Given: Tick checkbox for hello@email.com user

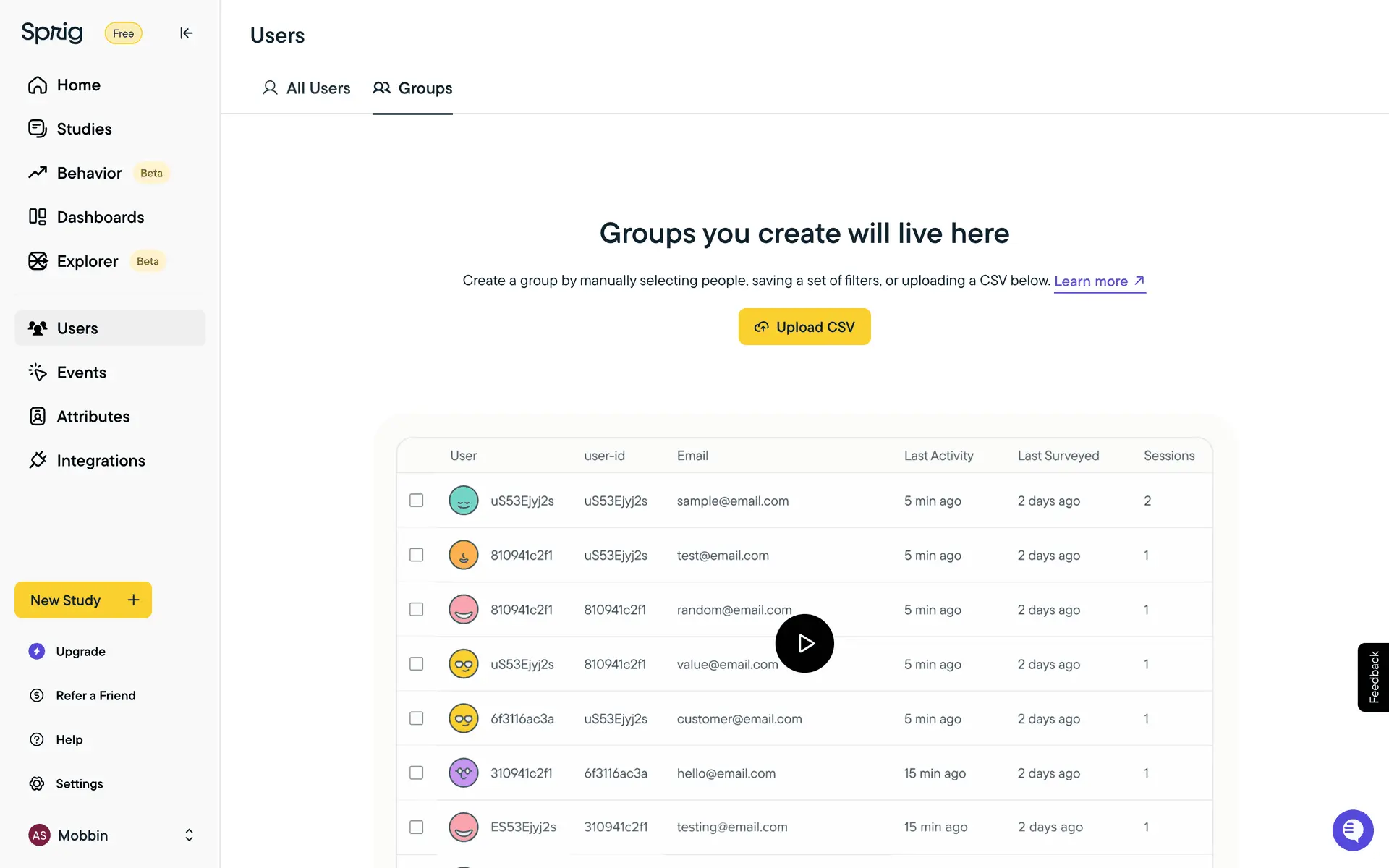Looking at the screenshot, I should click(416, 773).
